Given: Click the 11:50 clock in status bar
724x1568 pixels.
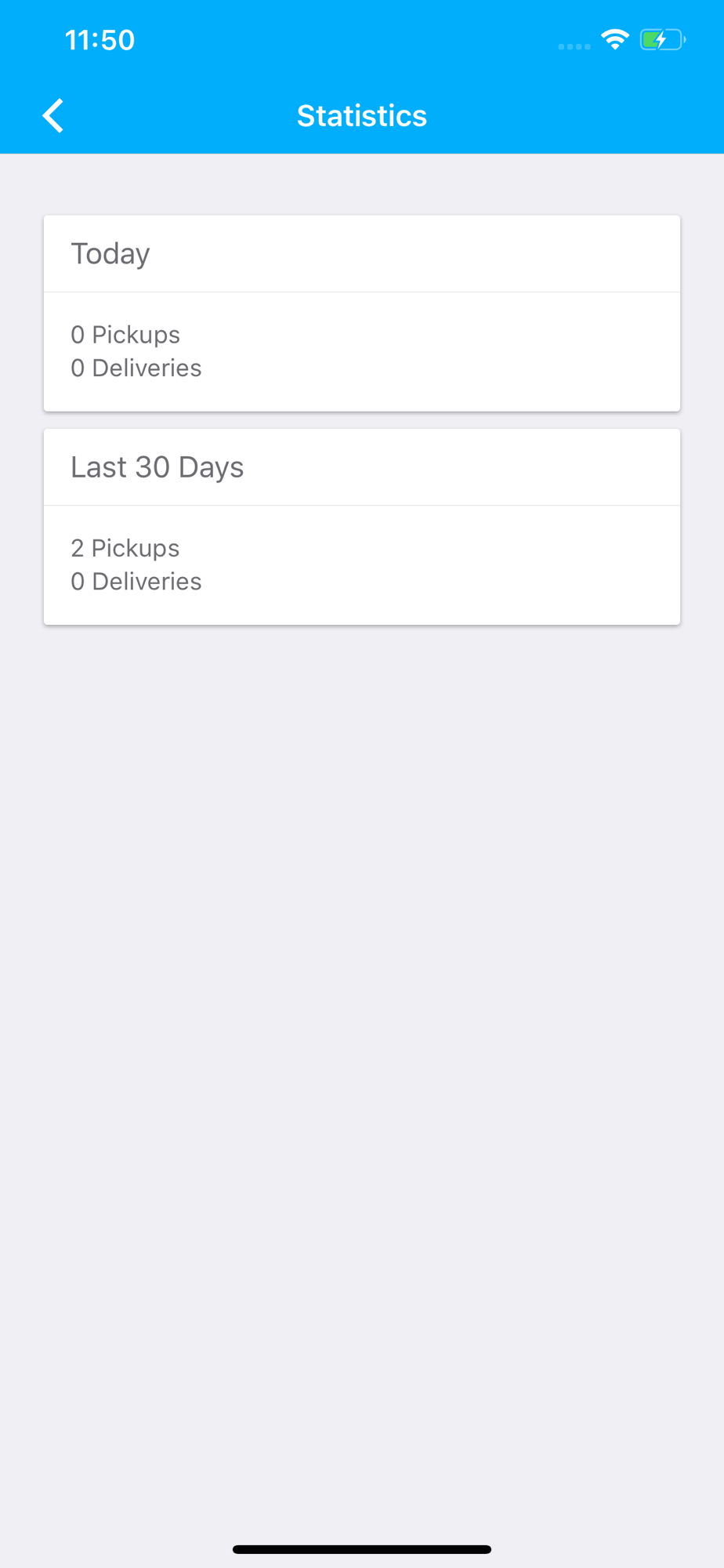Looking at the screenshot, I should (x=100, y=40).
